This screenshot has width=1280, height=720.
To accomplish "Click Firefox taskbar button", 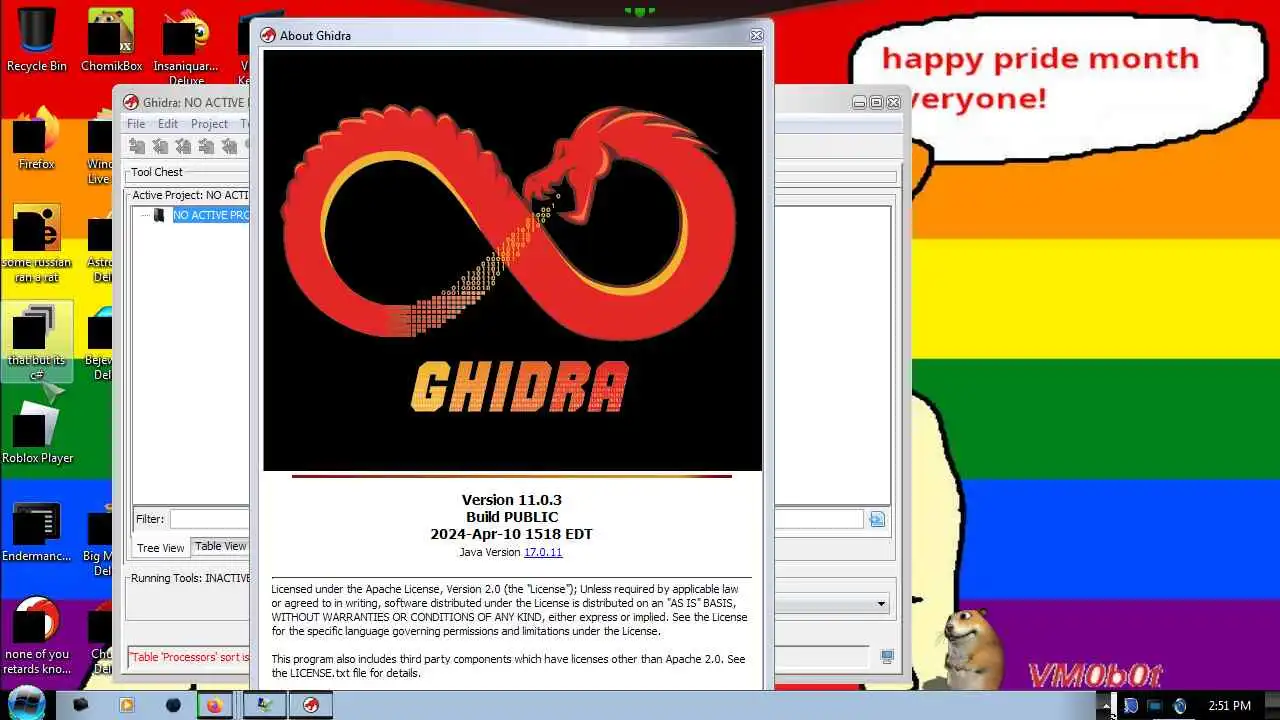I will pyautogui.click(x=214, y=704).
